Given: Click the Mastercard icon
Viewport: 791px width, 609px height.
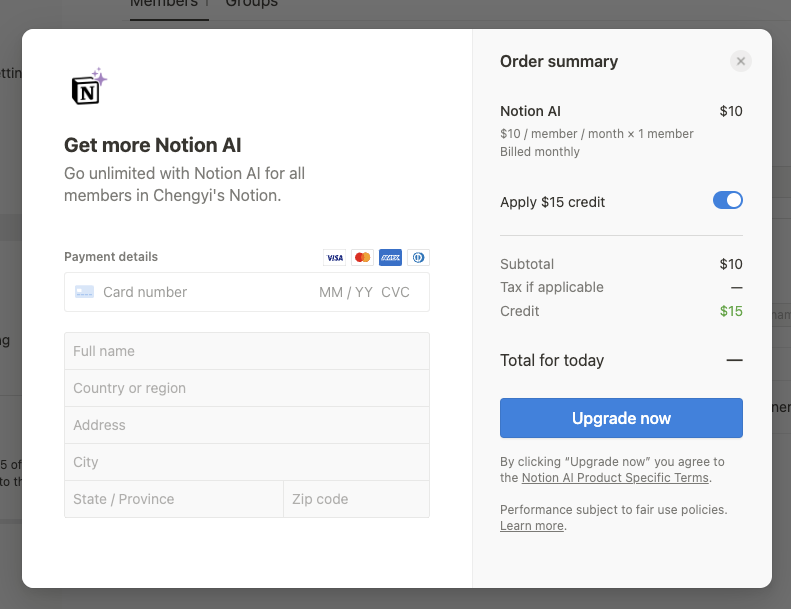Looking at the screenshot, I should coord(363,257).
